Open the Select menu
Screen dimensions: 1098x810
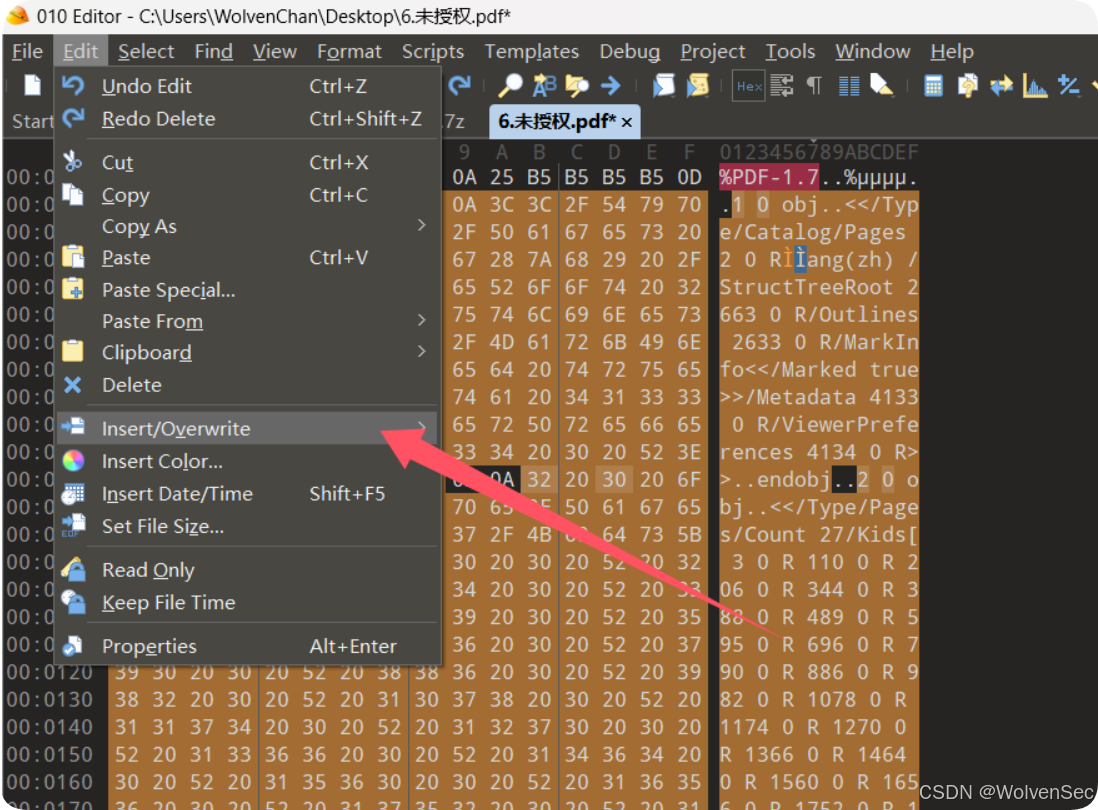pyautogui.click(x=146, y=51)
